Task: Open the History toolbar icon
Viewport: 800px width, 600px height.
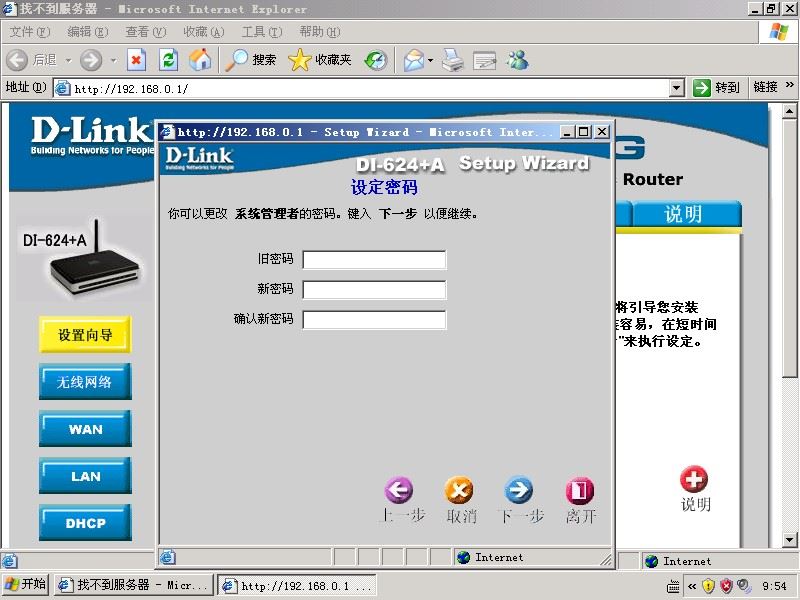Action: pyautogui.click(x=376, y=60)
